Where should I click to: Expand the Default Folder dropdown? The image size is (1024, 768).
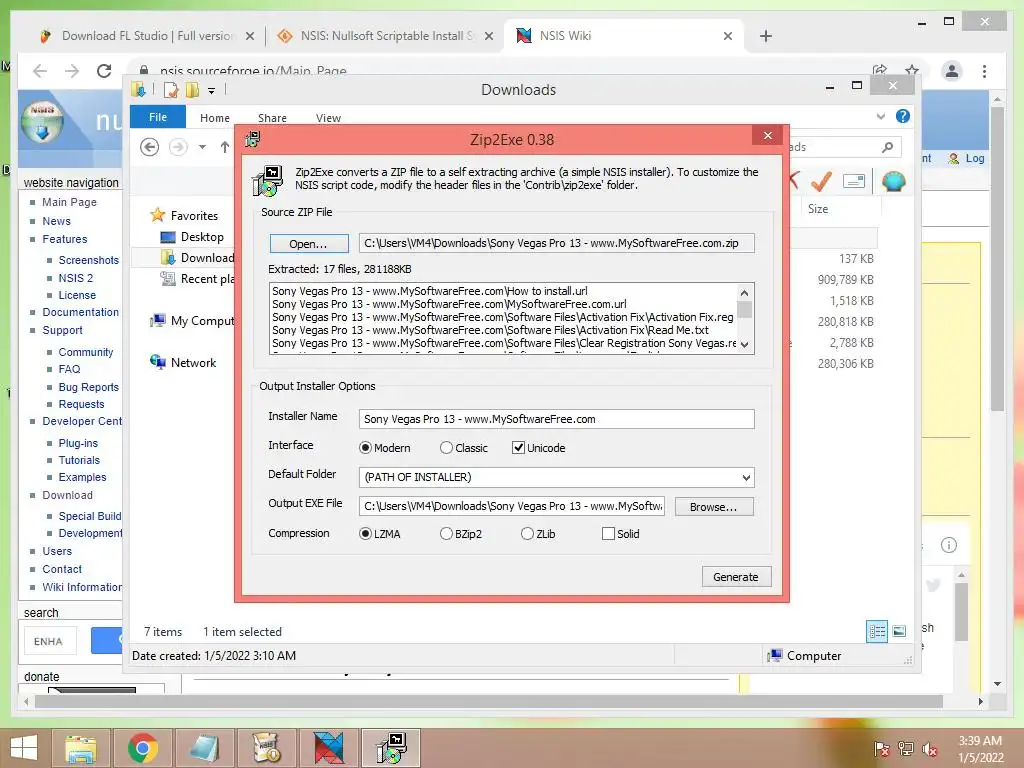(x=746, y=477)
